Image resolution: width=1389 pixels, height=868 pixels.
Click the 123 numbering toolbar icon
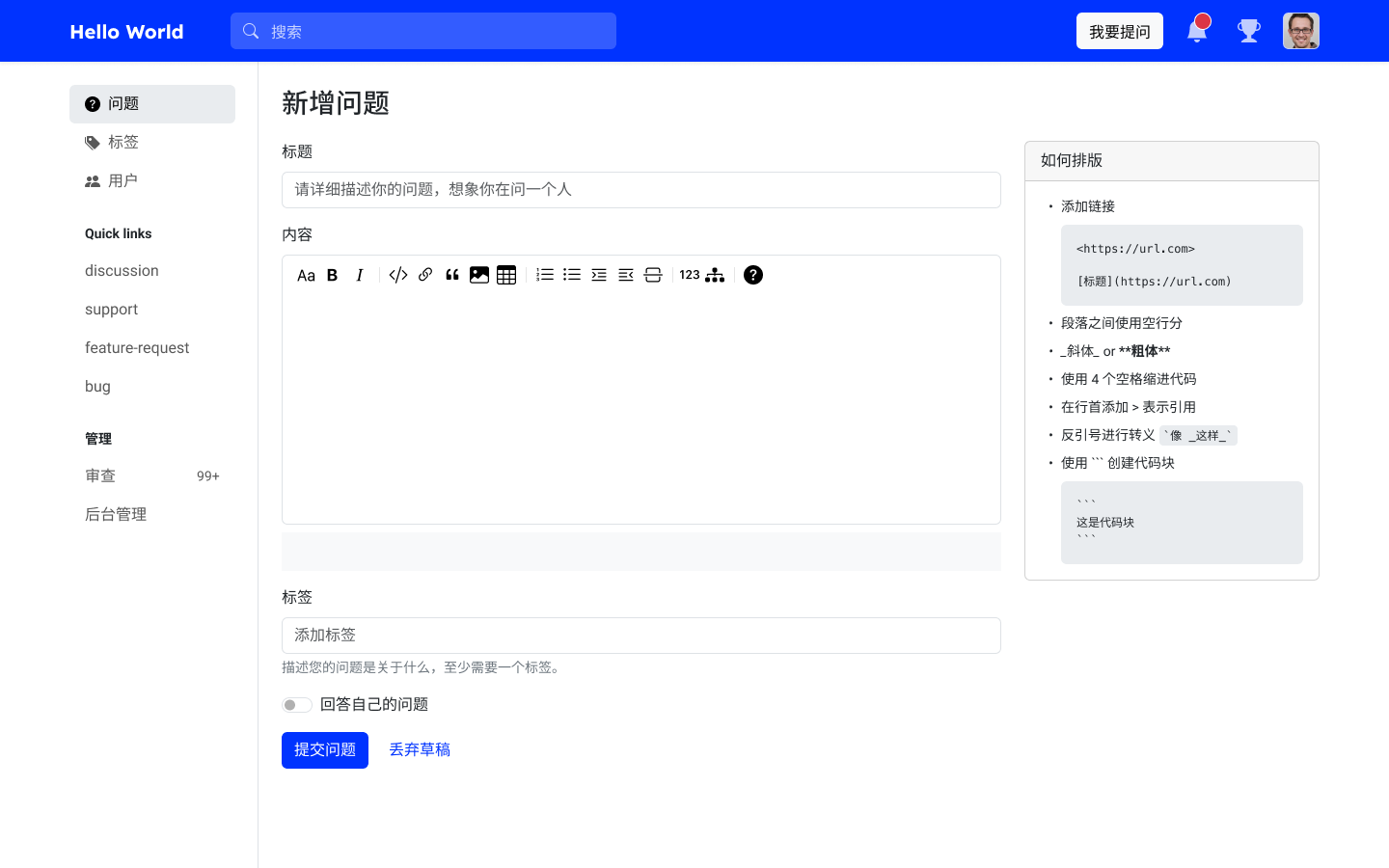point(690,275)
